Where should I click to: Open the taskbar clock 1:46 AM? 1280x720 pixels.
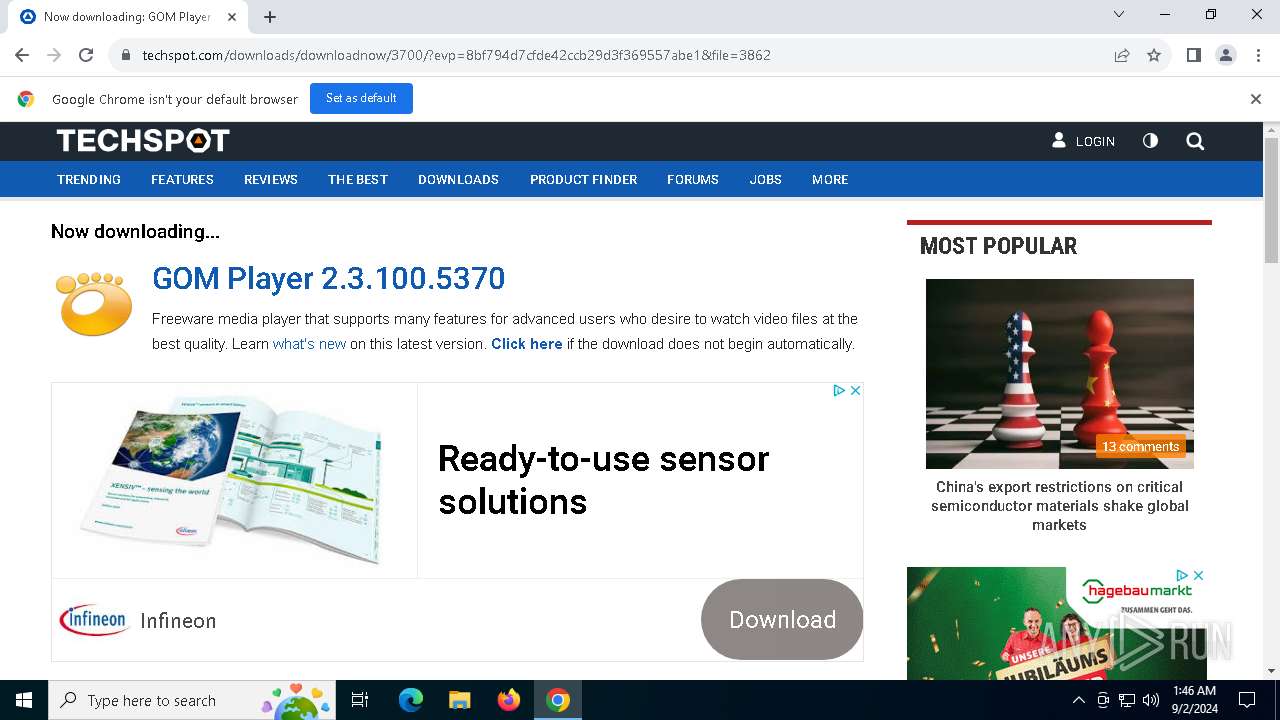[1194, 700]
